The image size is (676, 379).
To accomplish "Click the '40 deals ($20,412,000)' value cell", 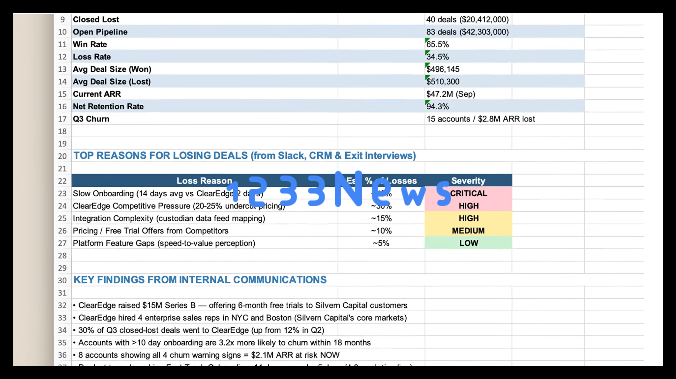I will tap(468, 19).
